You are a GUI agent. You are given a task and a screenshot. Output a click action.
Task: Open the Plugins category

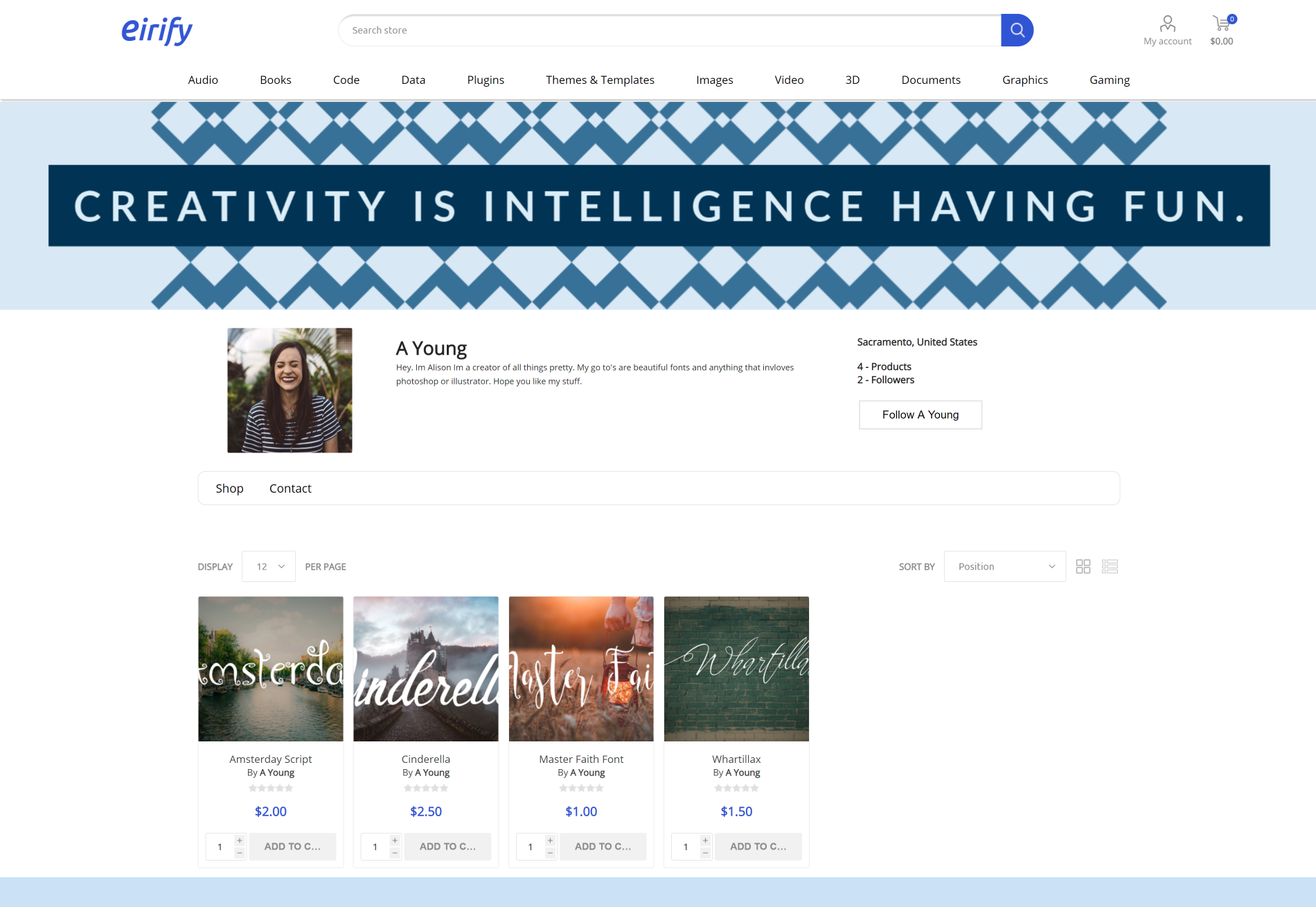click(486, 80)
